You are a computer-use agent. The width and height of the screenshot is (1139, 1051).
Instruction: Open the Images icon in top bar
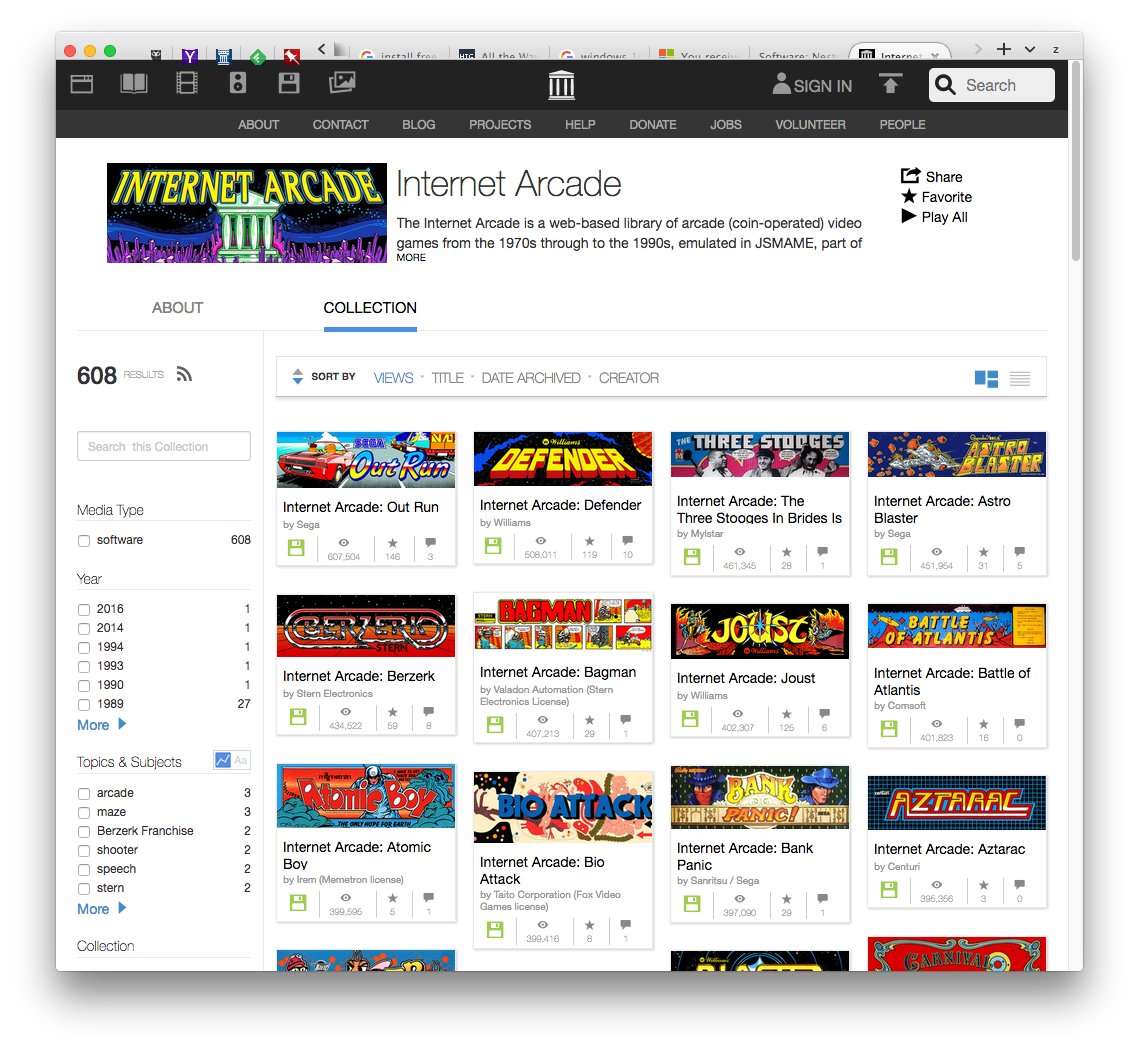pyautogui.click(x=341, y=83)
